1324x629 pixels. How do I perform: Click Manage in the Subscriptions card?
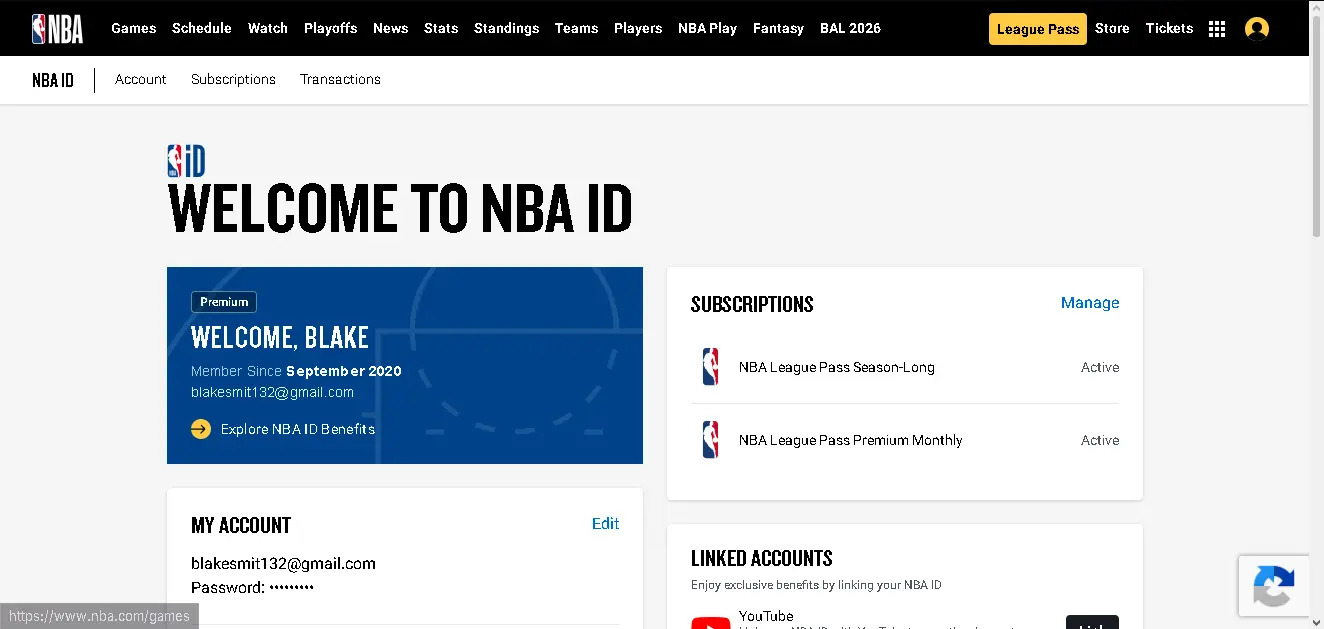point(1090,303)
